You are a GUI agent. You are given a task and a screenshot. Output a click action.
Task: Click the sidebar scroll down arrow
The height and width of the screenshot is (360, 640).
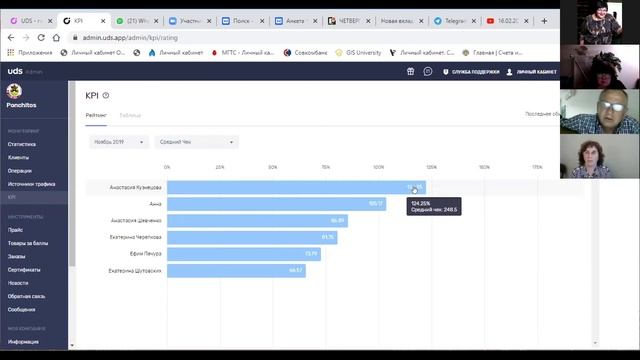pyautogui.click(x=72, y=346)
